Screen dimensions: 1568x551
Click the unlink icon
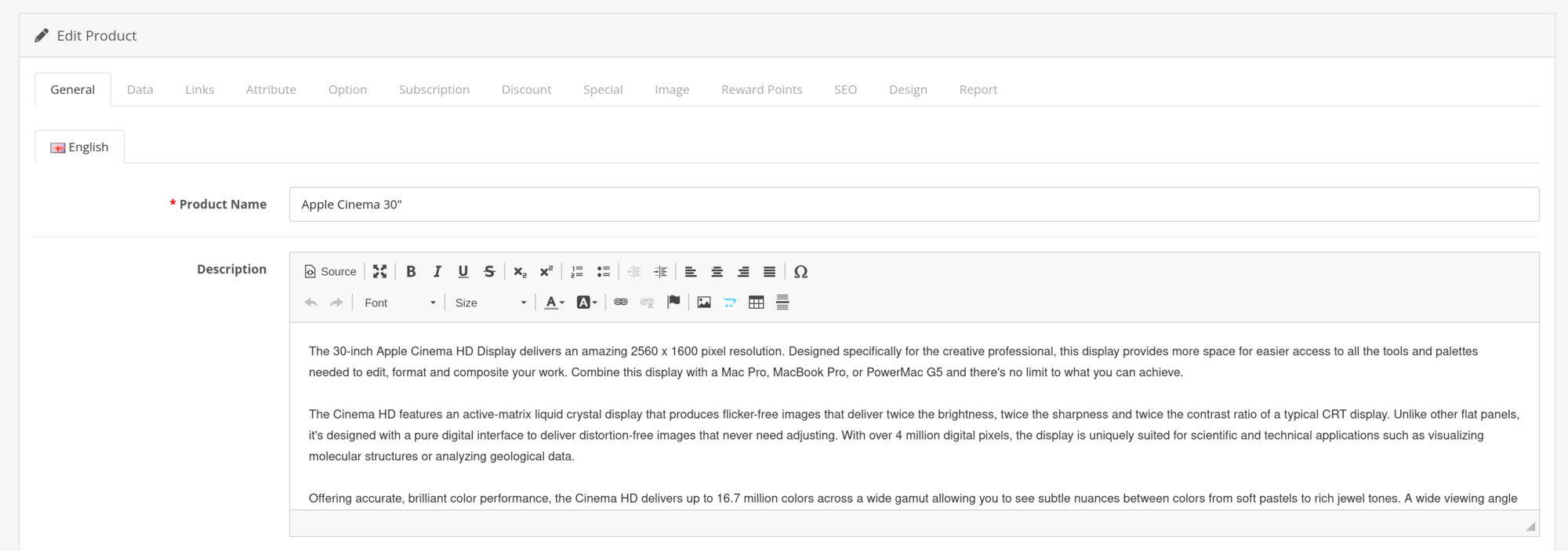(647, 303)
